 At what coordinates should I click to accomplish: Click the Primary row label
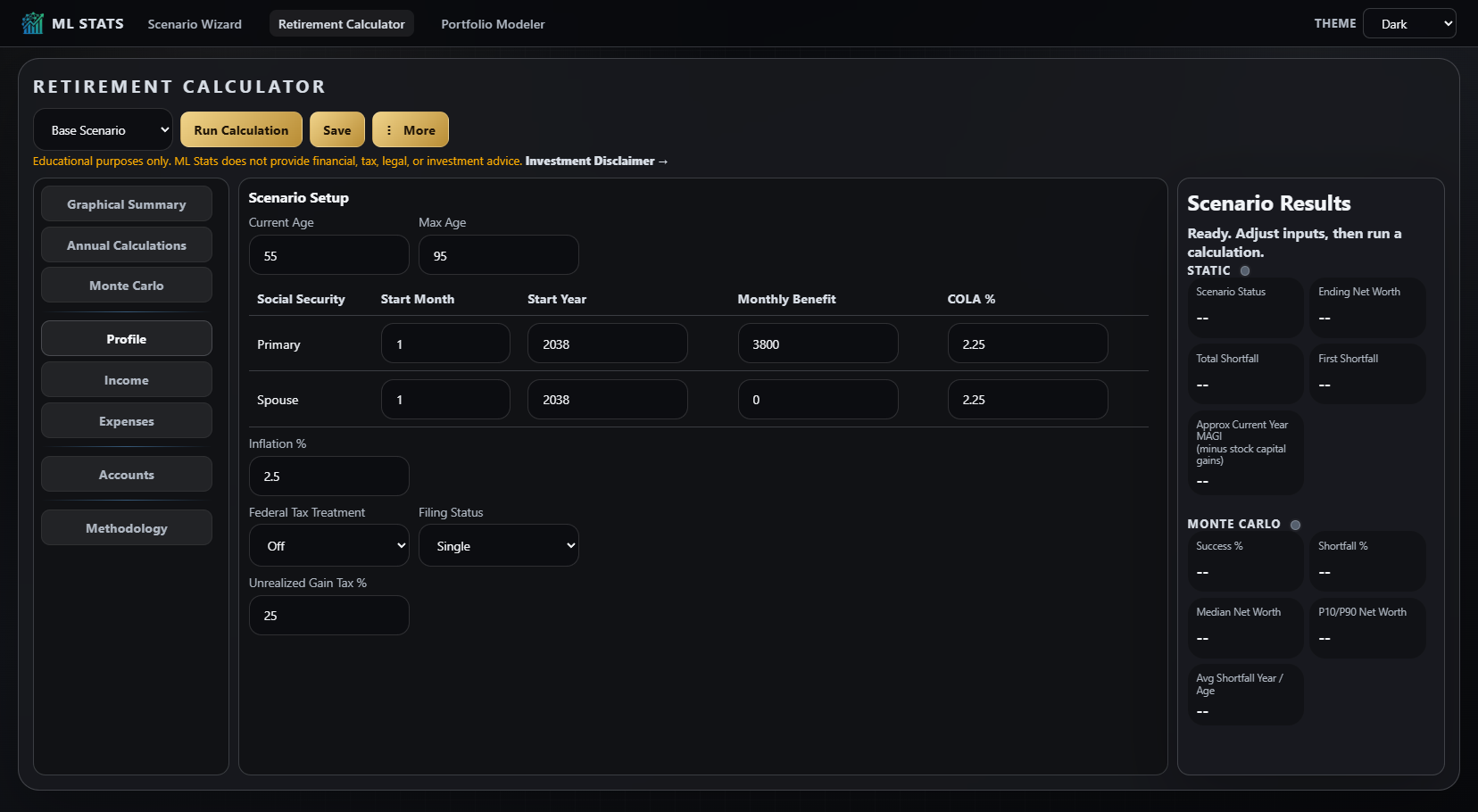click(278, 344)
